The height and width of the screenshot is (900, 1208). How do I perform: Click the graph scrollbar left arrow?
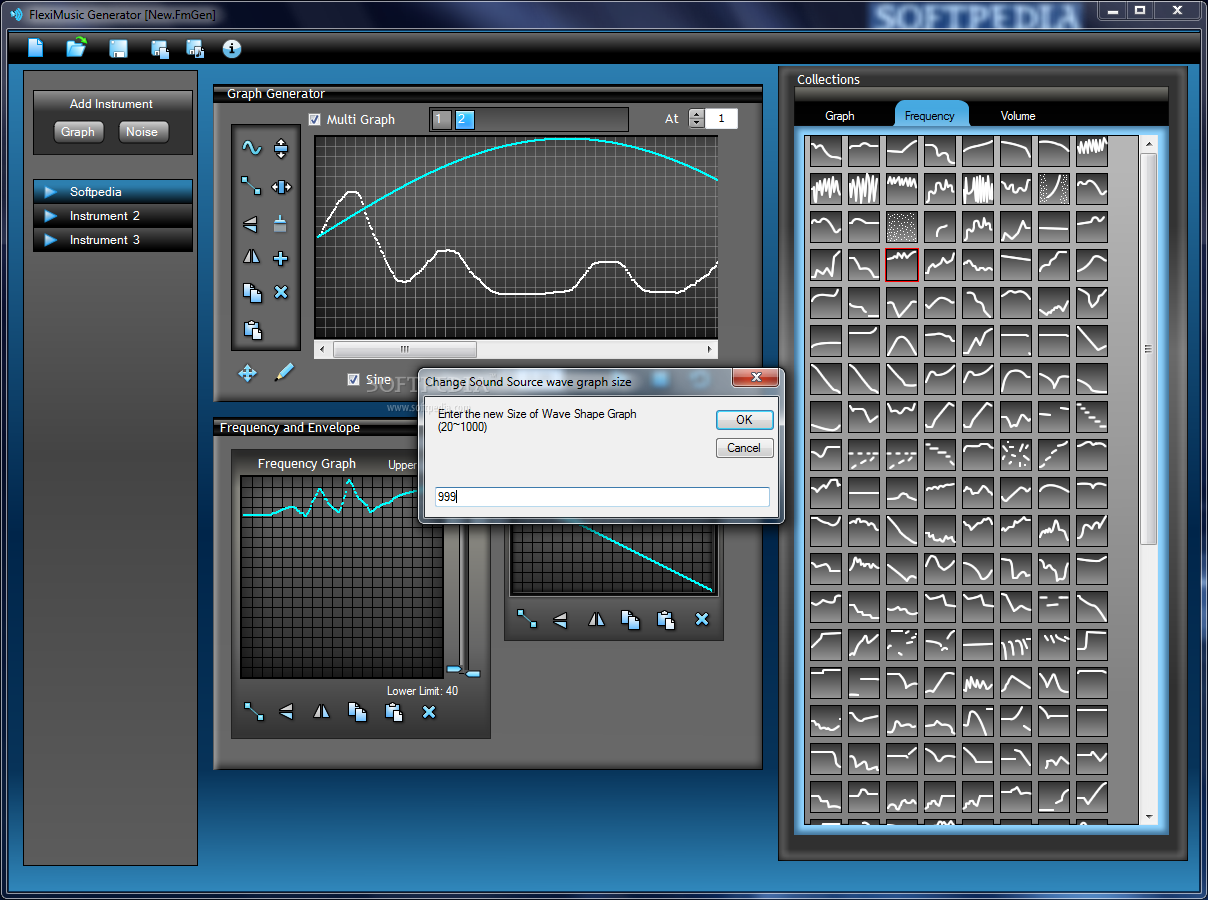(322, 349)
